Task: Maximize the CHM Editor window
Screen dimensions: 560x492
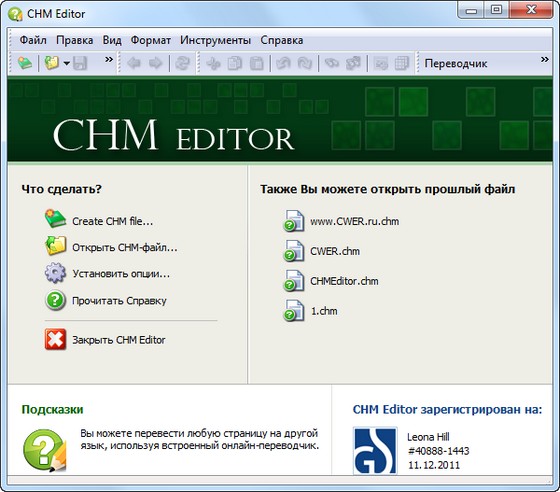Action: coord(496,10)
